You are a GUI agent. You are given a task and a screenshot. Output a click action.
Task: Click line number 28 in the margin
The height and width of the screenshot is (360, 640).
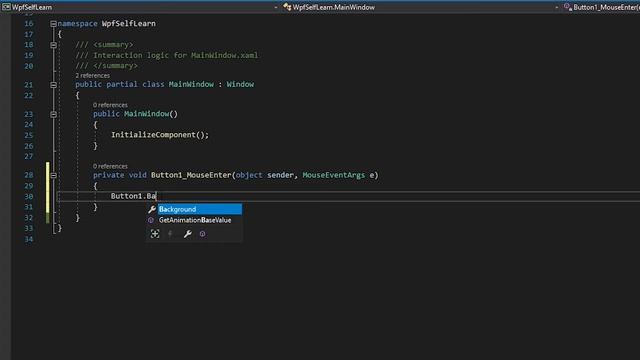(x=29, y=175)
